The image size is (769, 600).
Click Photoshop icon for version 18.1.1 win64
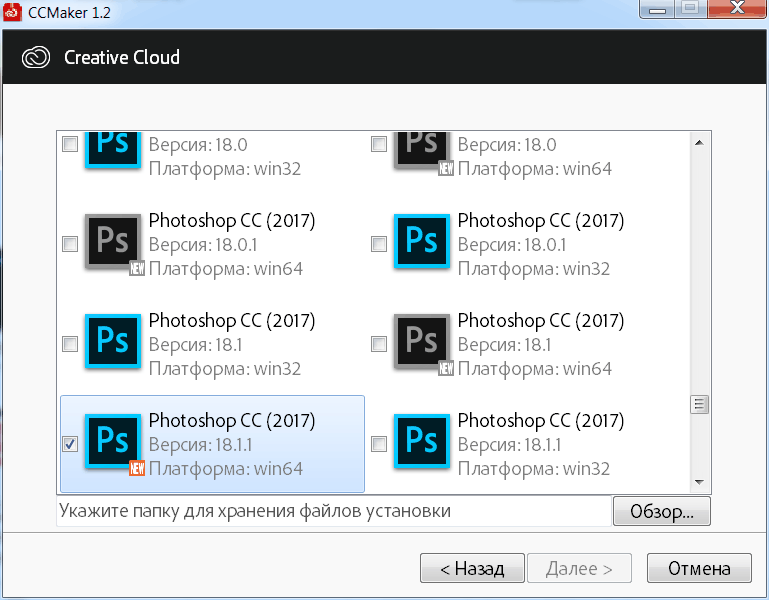pos(113,442)
